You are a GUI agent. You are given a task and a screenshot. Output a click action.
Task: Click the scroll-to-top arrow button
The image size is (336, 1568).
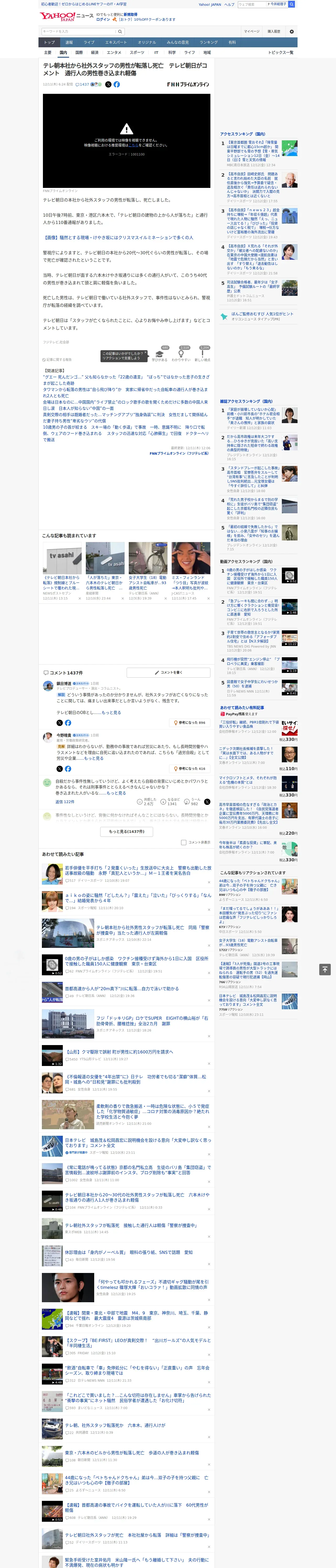(324, 970)
